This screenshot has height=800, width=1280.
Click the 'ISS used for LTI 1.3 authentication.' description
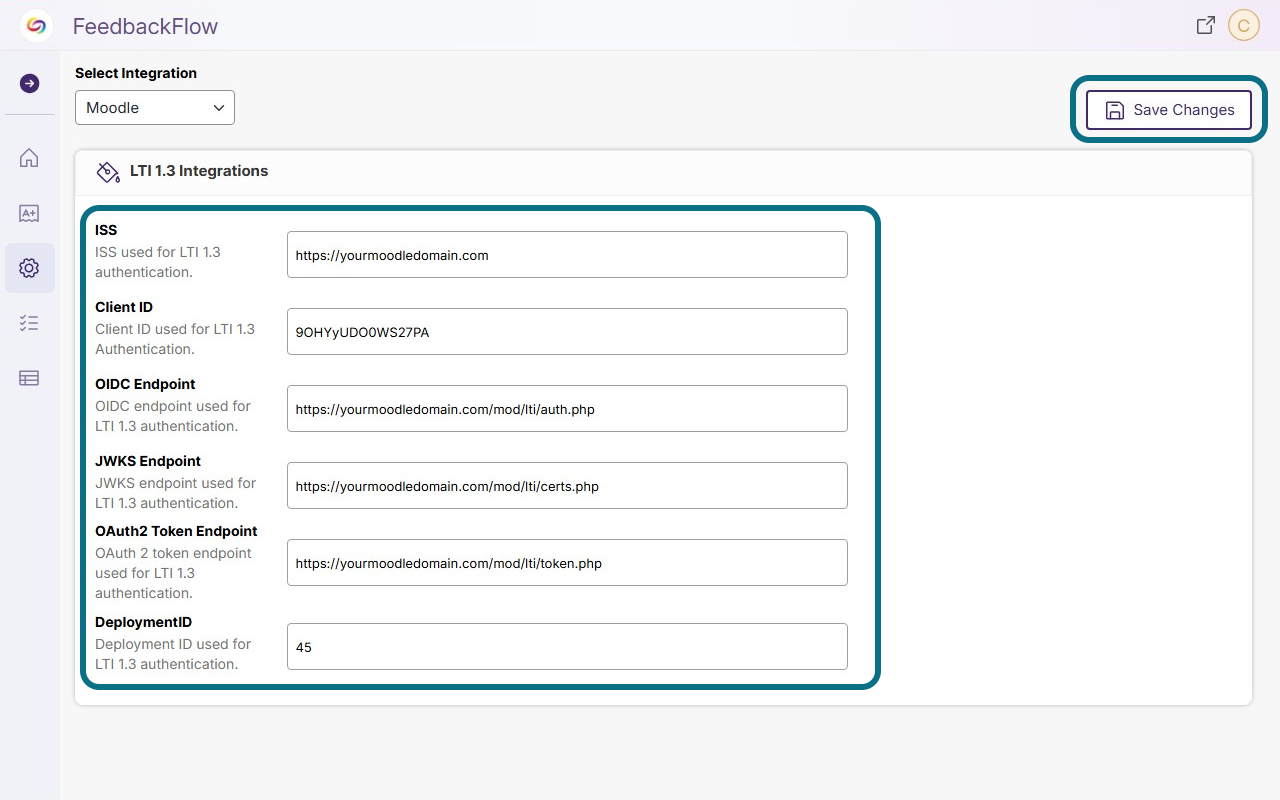pos(158,262)
